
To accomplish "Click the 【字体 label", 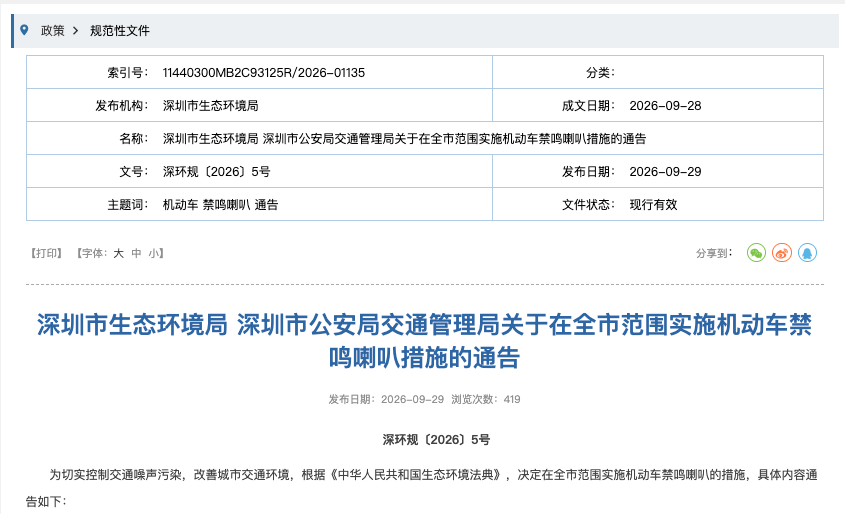I will point(92,253).
